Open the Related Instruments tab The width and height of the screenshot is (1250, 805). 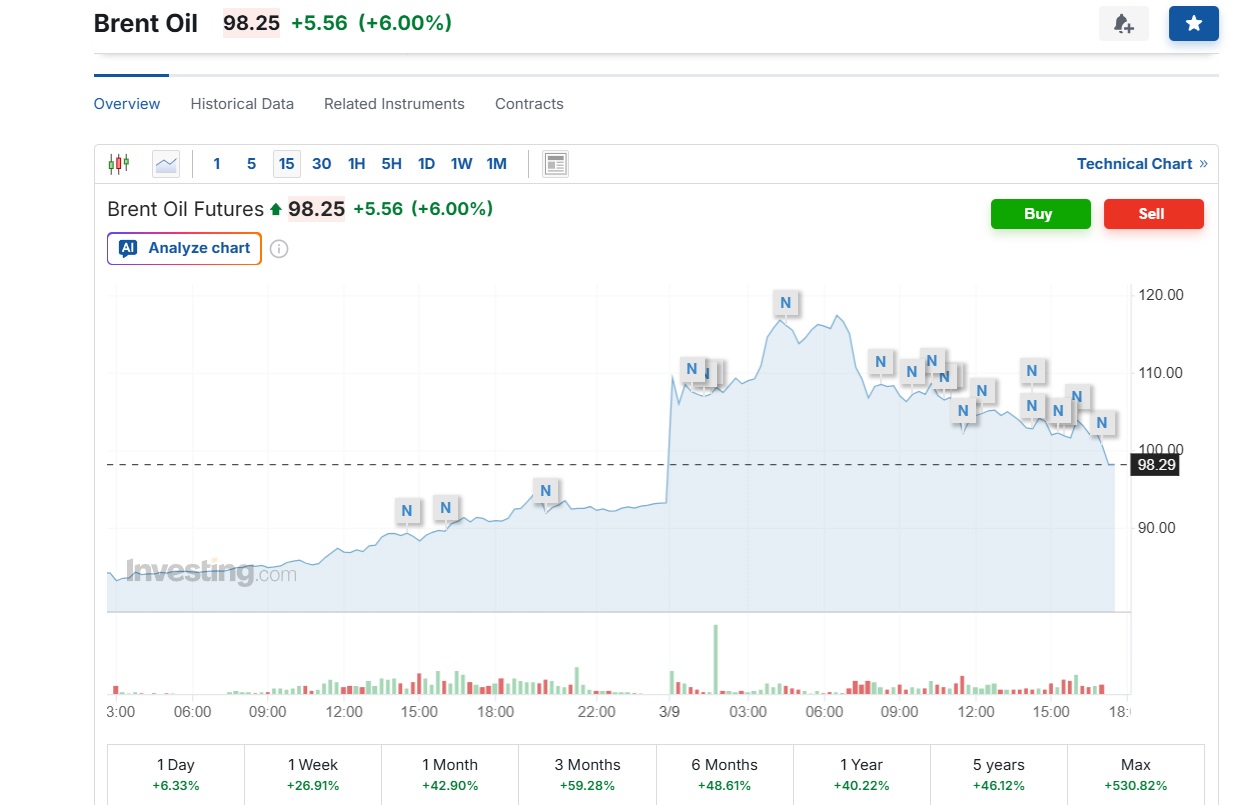pyautogui.click(x=394, y=104)
